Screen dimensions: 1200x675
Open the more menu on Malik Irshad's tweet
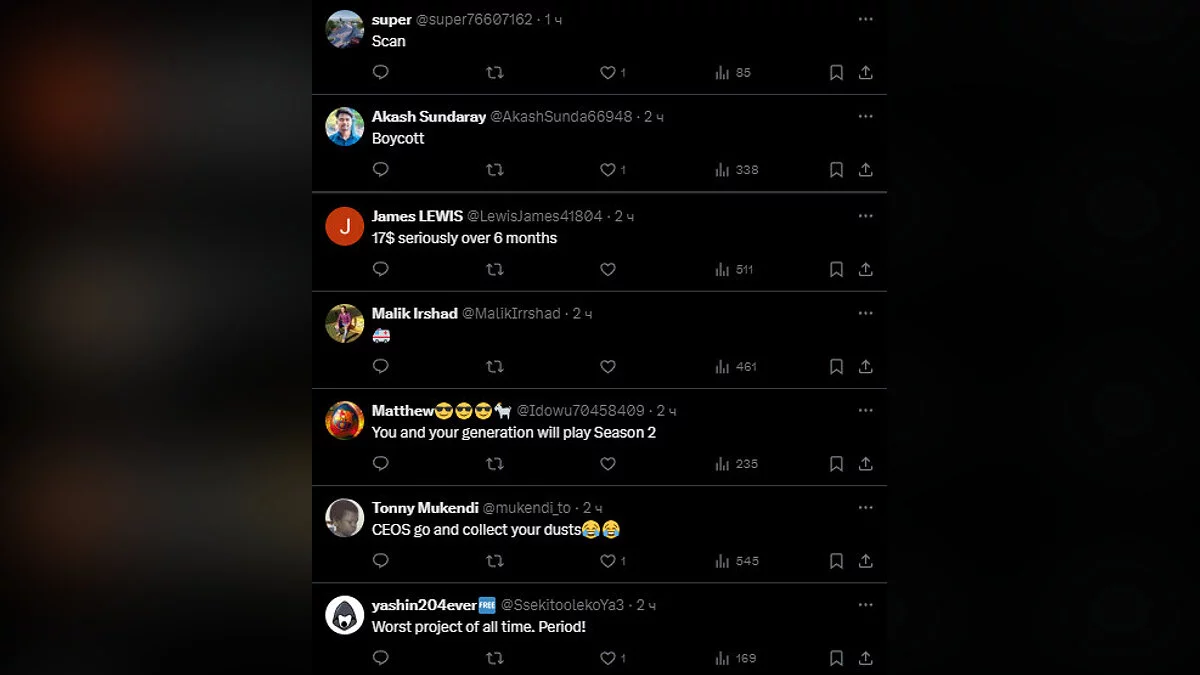pyautogui.click(x=866, y=313)
